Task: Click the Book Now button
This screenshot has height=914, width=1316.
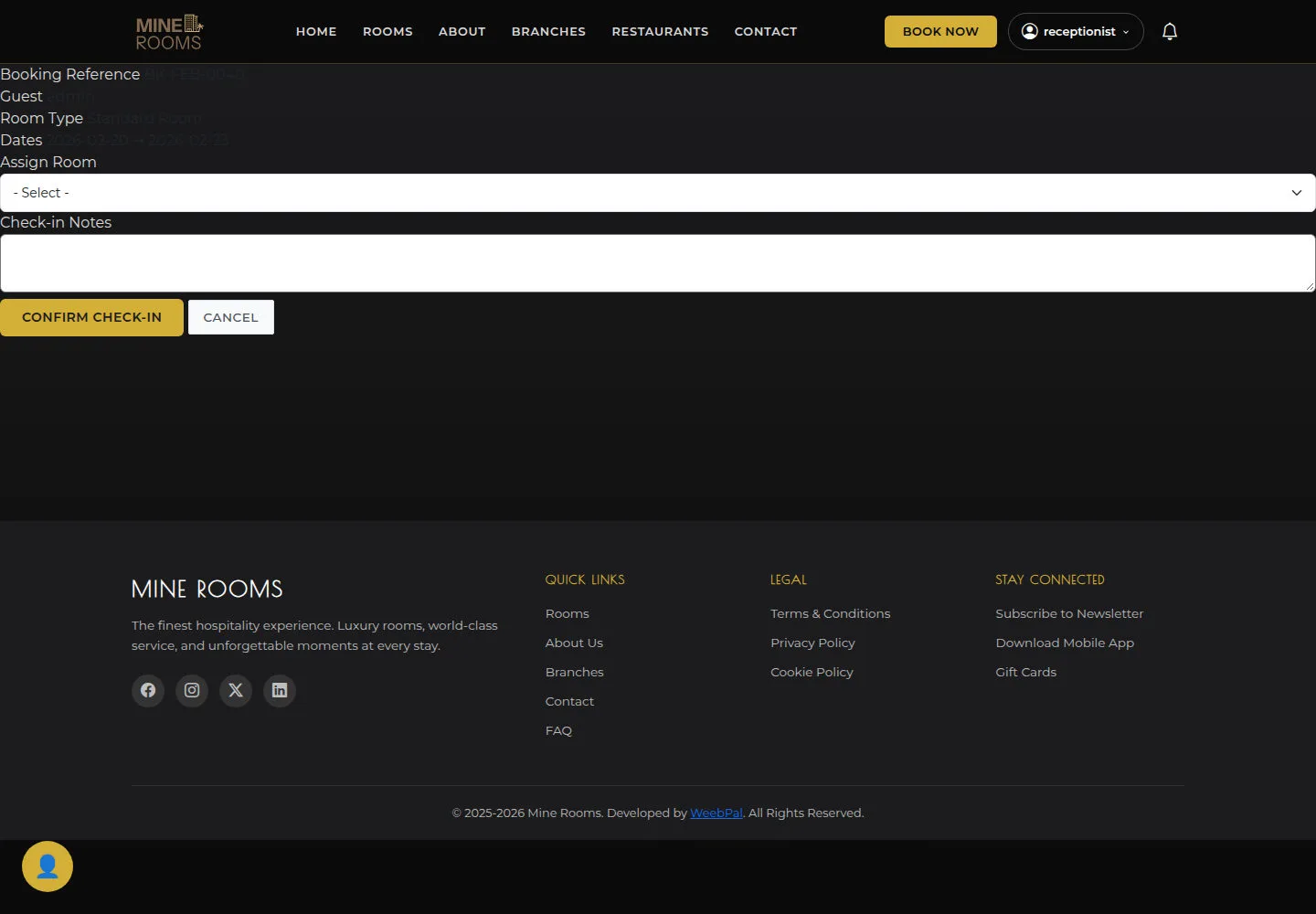Action: click(940, 31)
